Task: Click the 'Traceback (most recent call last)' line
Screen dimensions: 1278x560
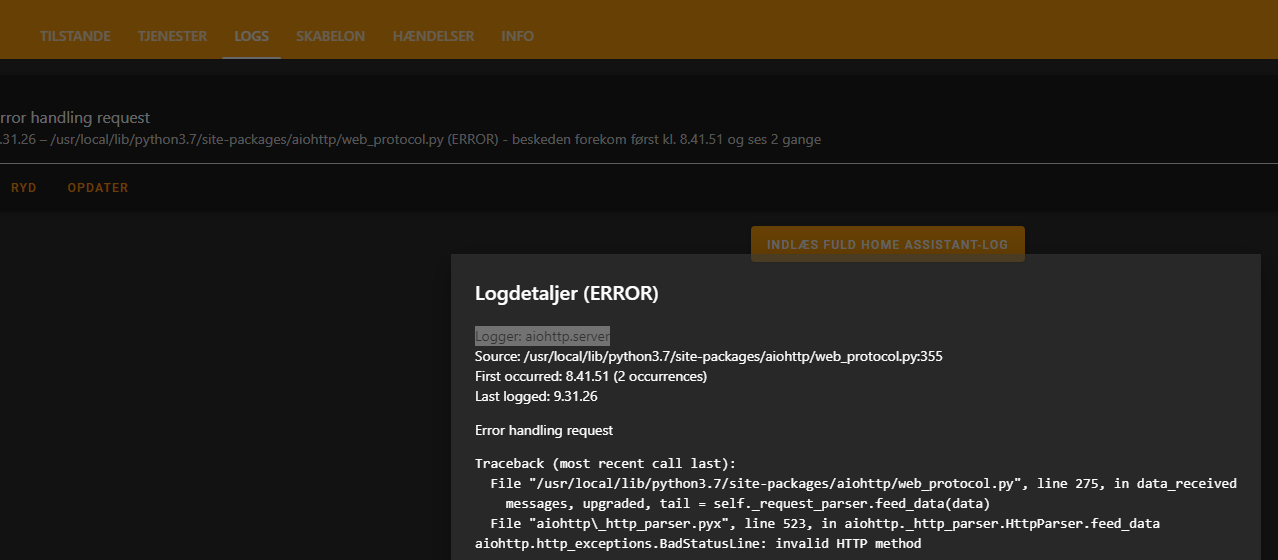Action: tap(605, 463)
